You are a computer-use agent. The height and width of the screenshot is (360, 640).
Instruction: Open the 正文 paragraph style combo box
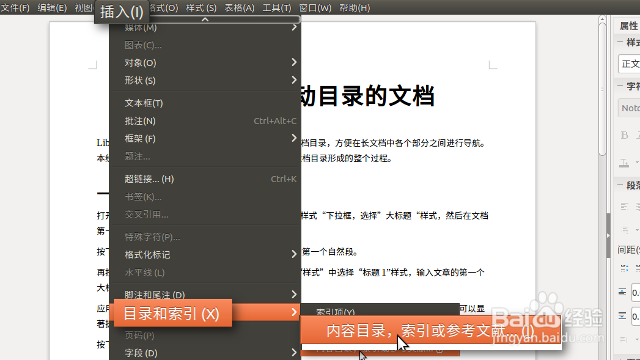(x=629, y=64)
